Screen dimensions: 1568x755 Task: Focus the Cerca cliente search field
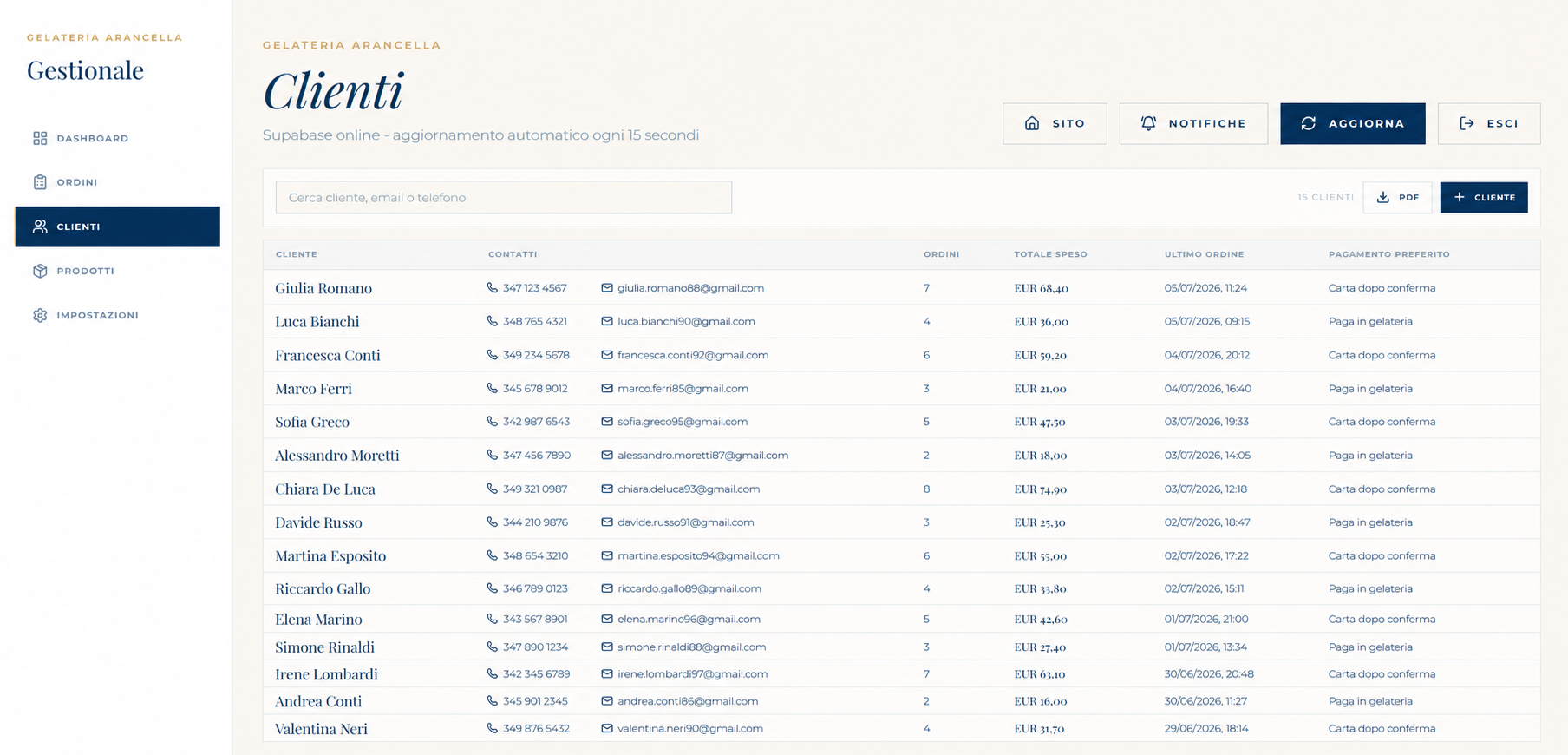504,197
